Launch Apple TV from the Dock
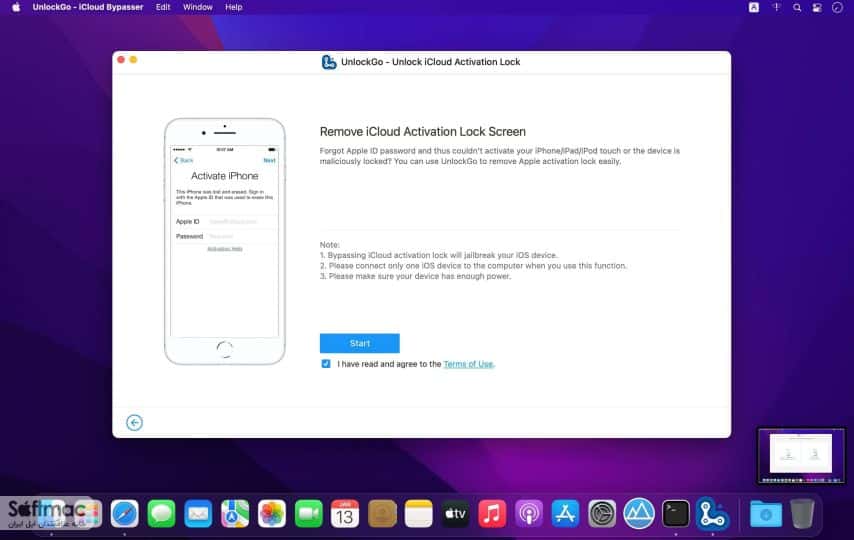This screenshot has height=540, width=854. (455, 513)
